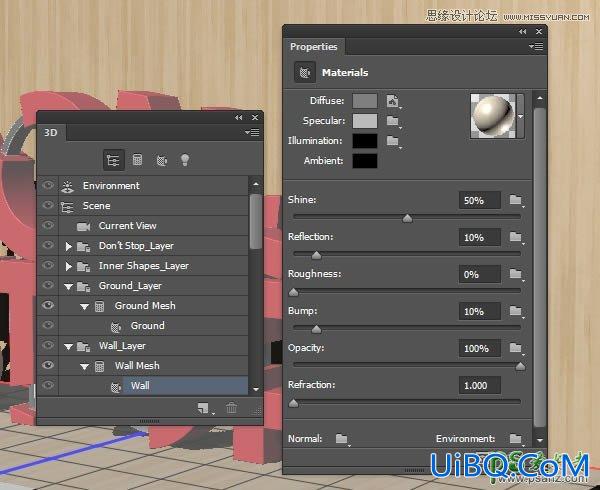The width and height of the screenshot is (600, 490).
Task: Open the Bump texture folder icon
Action: point(516,311)
